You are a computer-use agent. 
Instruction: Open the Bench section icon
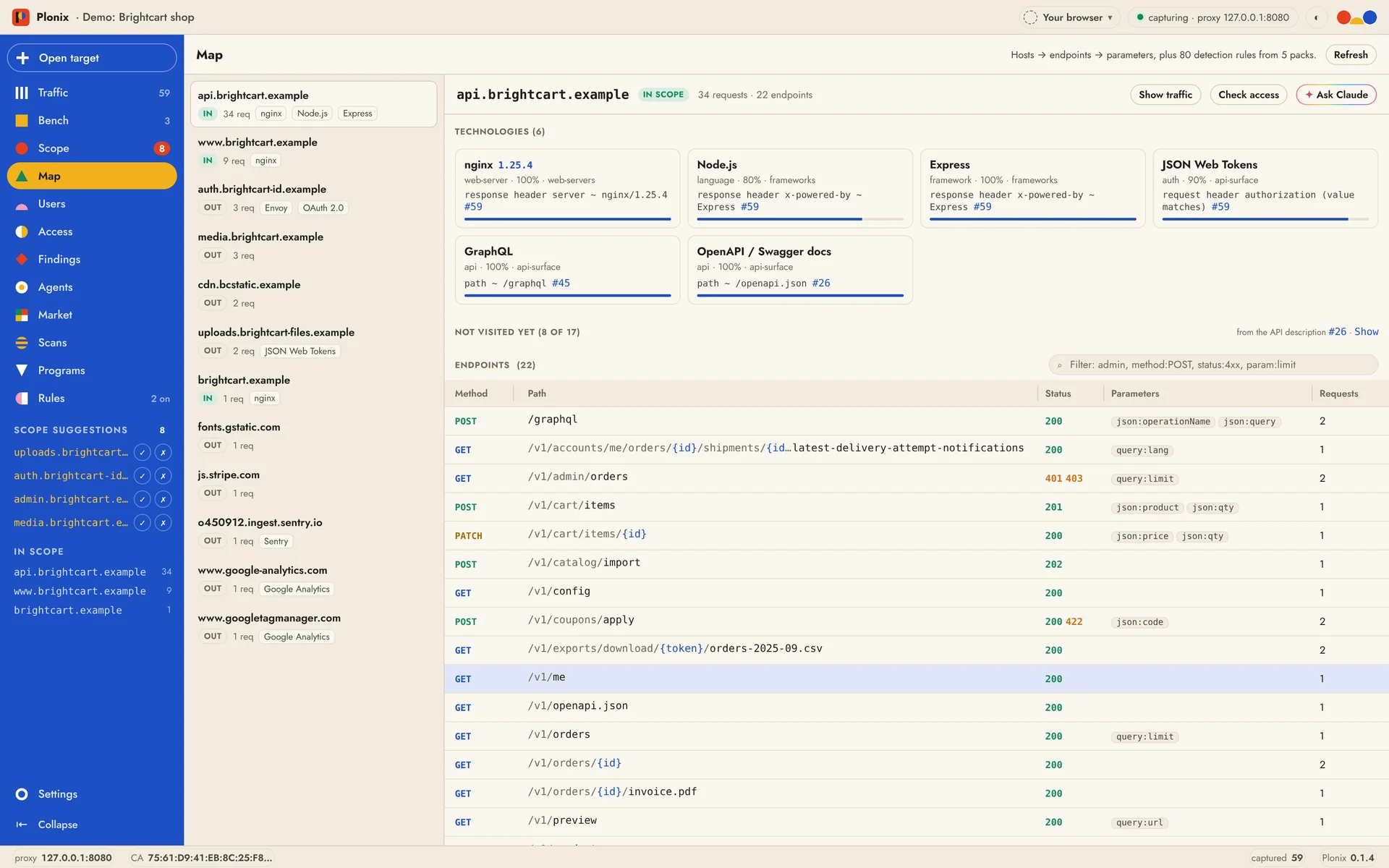coord(22,120)
